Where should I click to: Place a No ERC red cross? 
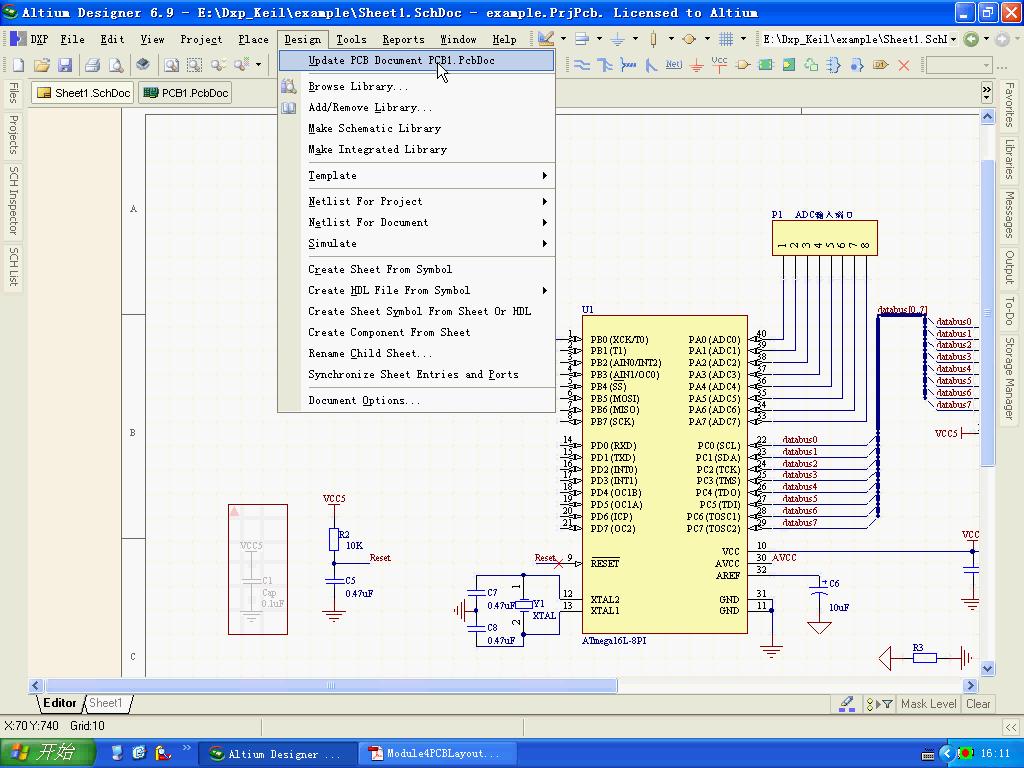904,65
